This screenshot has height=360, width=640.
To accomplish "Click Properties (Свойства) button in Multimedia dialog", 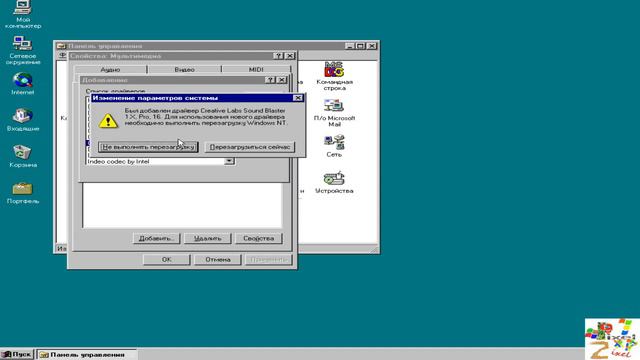I will pos(259,238).
